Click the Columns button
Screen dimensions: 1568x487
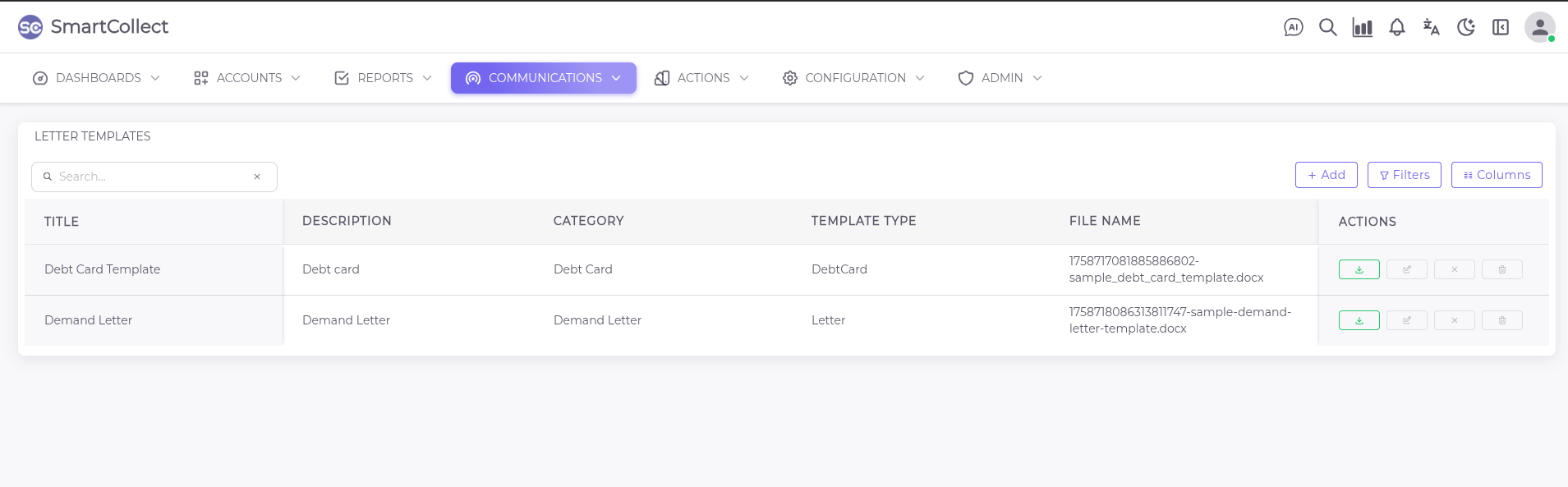pyautogui.click(x=1496, y=175)
